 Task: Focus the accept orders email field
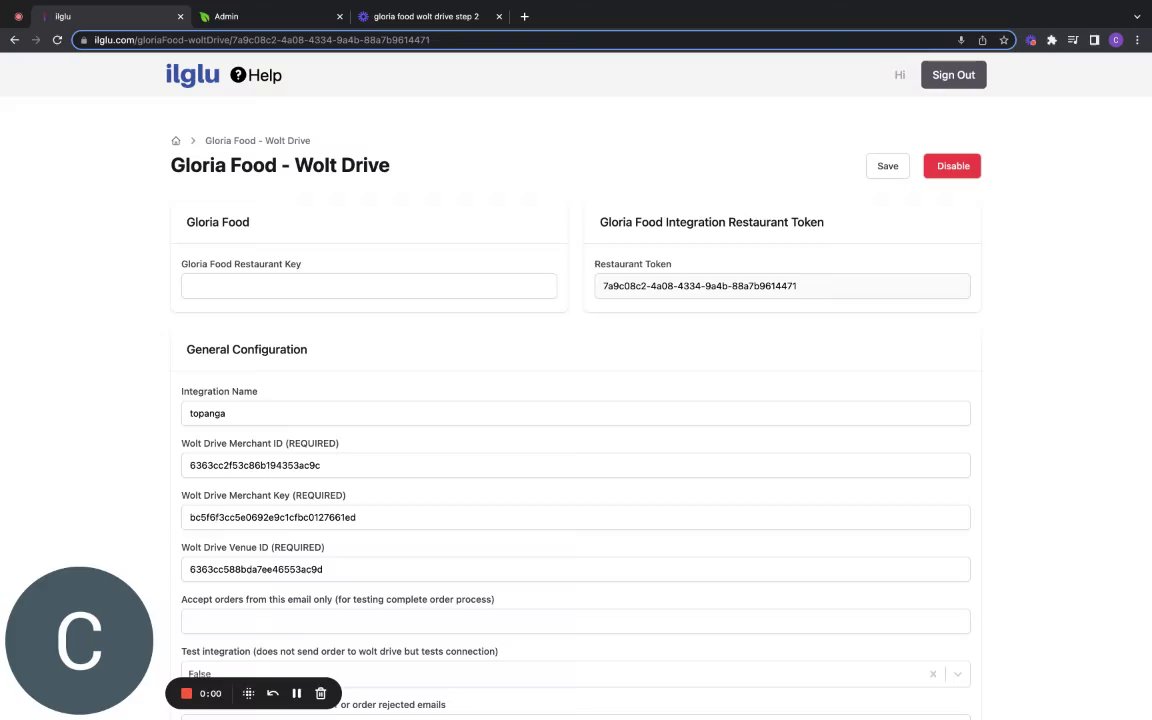click(x=575, y=622)
